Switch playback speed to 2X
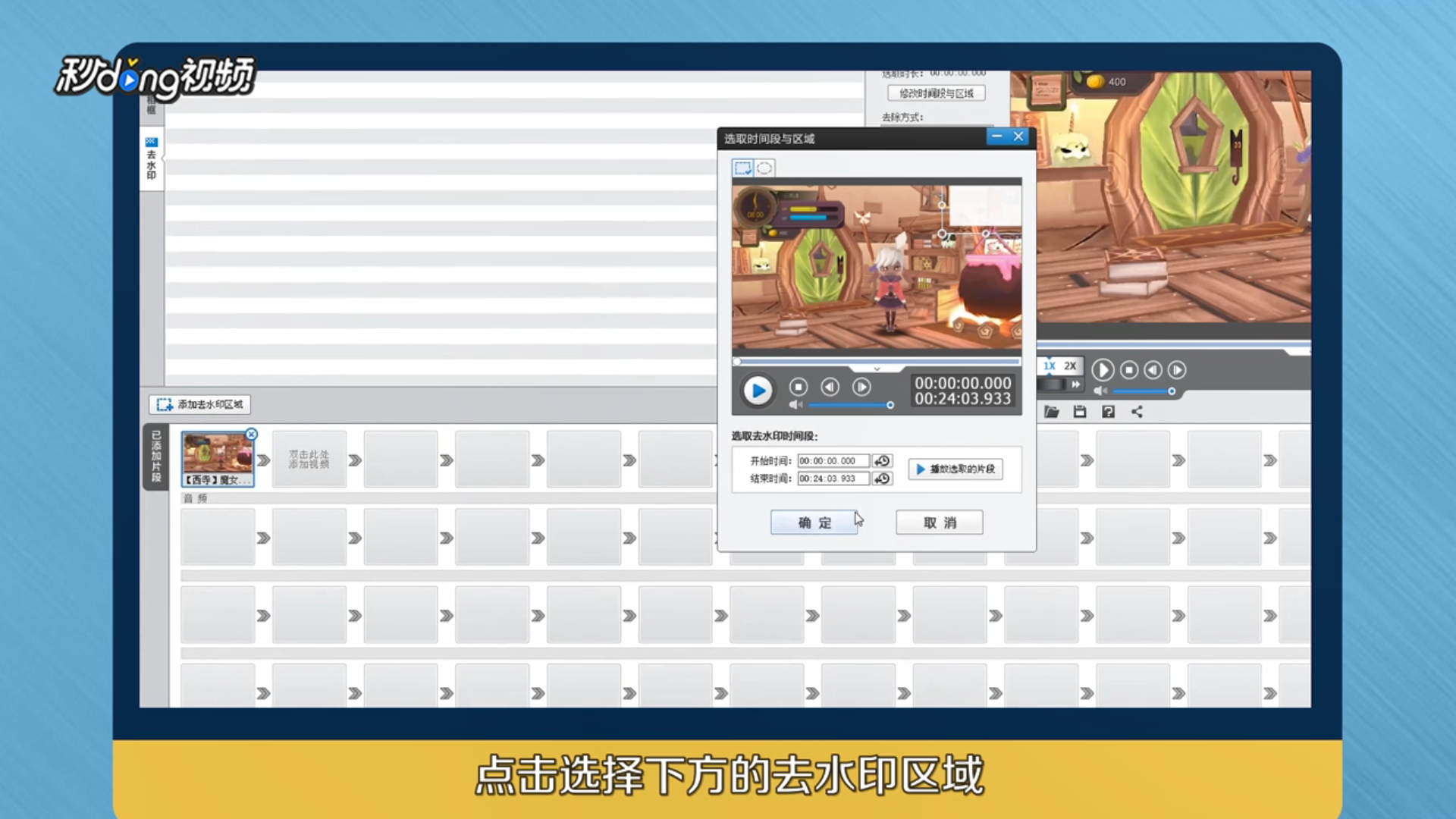Screen dimensions: 1456x819 click(x=1069, y=366)
